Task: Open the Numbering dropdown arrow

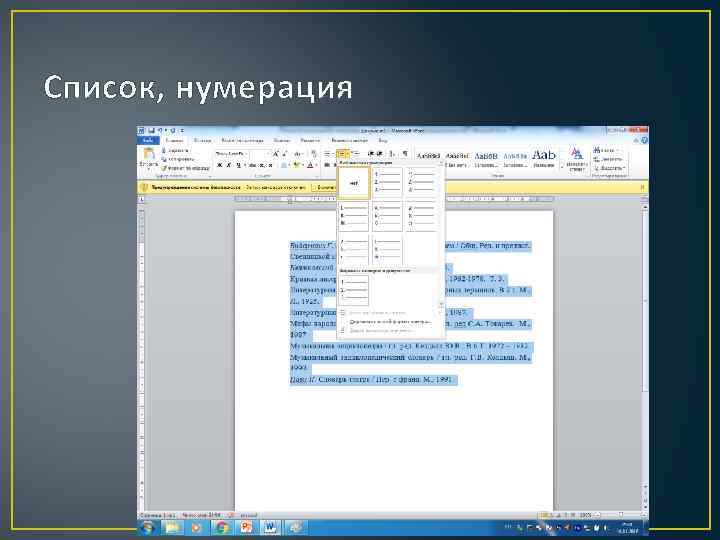Action: point(348,154)
